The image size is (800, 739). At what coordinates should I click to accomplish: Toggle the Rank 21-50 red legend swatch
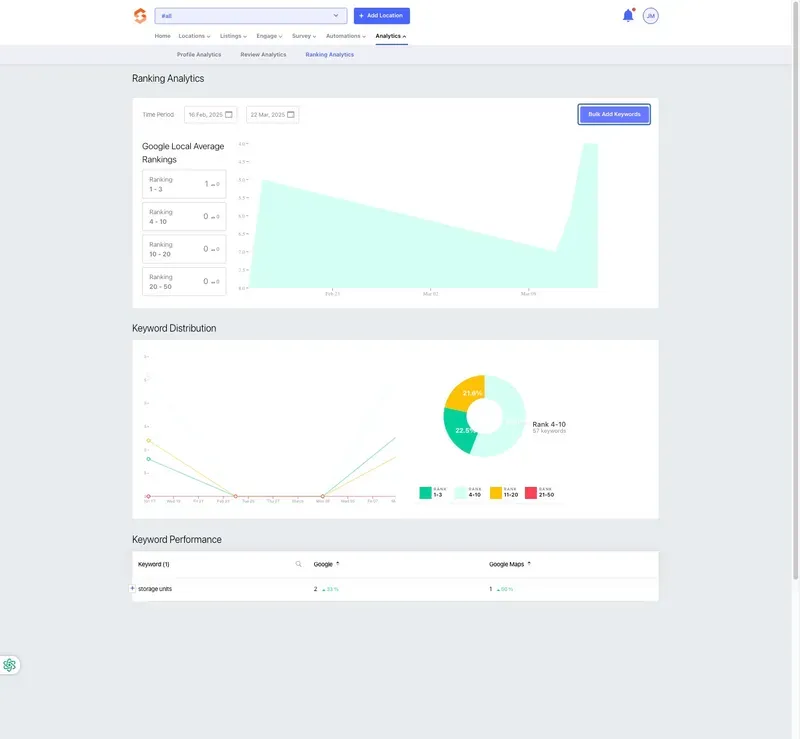pos(531,492)
